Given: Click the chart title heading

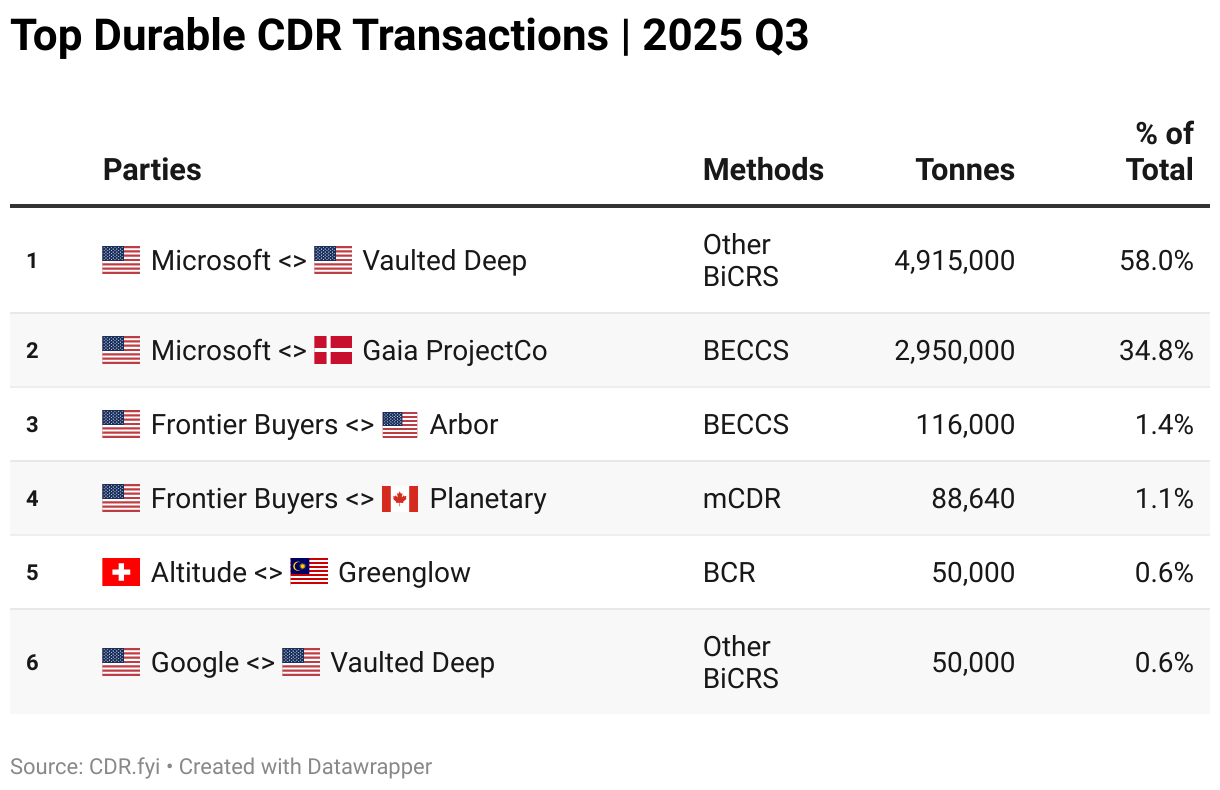Looking at the screenshot, I should (409, 37).
